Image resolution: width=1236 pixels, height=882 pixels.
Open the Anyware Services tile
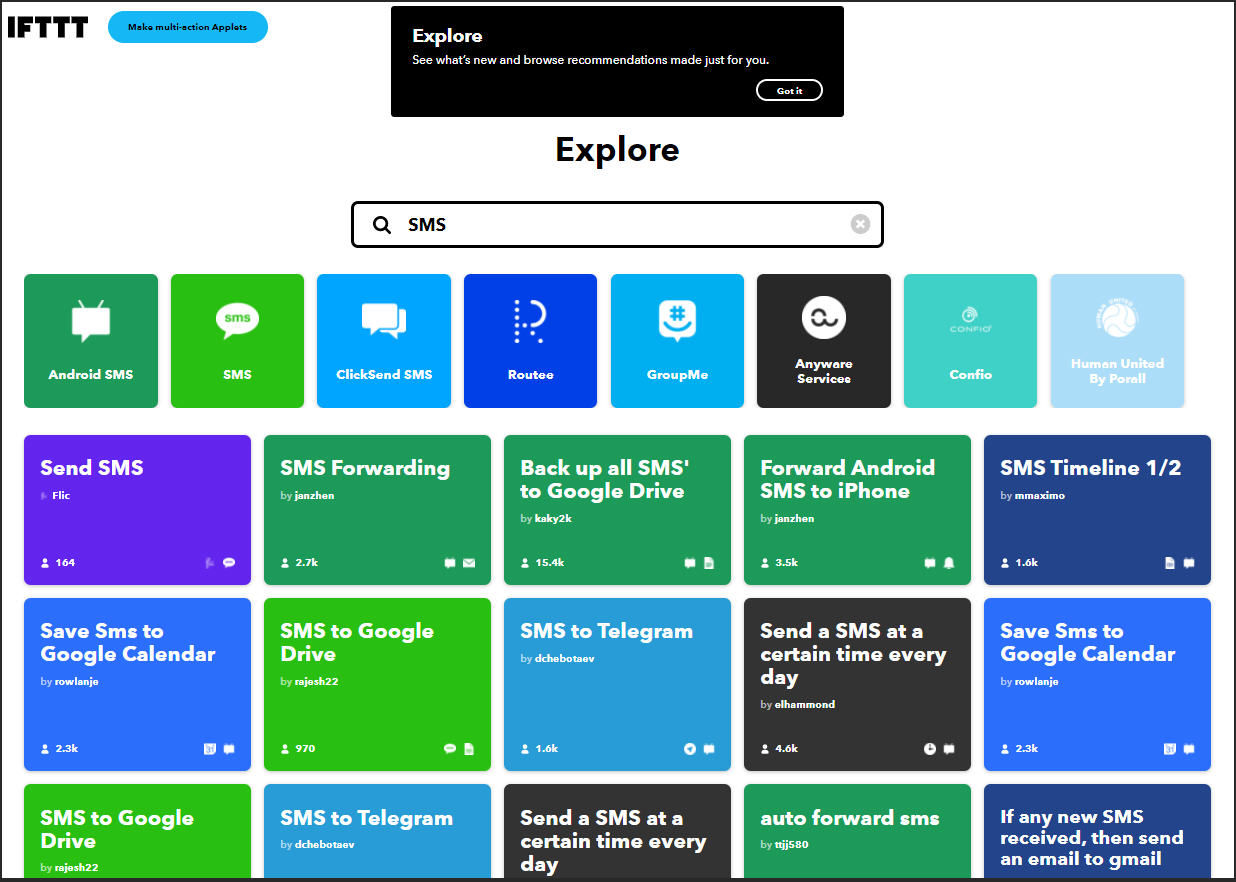click(824, 341)
